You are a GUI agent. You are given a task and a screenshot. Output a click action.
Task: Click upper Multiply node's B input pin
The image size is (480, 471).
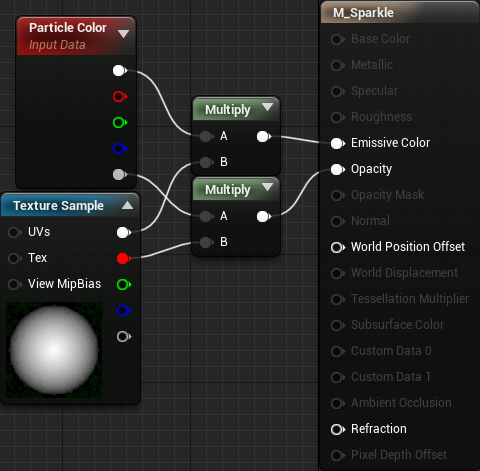tap(207, 162)
